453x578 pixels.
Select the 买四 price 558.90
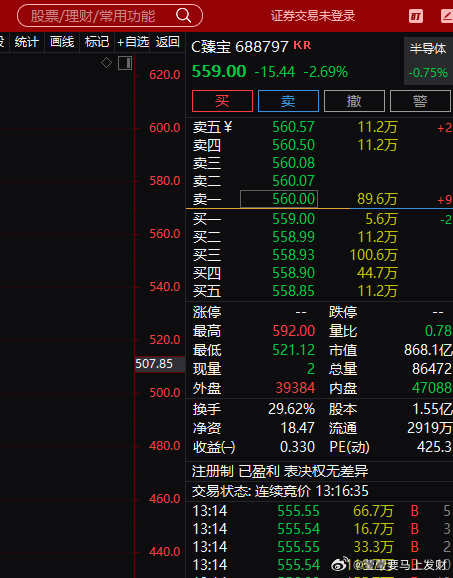(293, 273)
